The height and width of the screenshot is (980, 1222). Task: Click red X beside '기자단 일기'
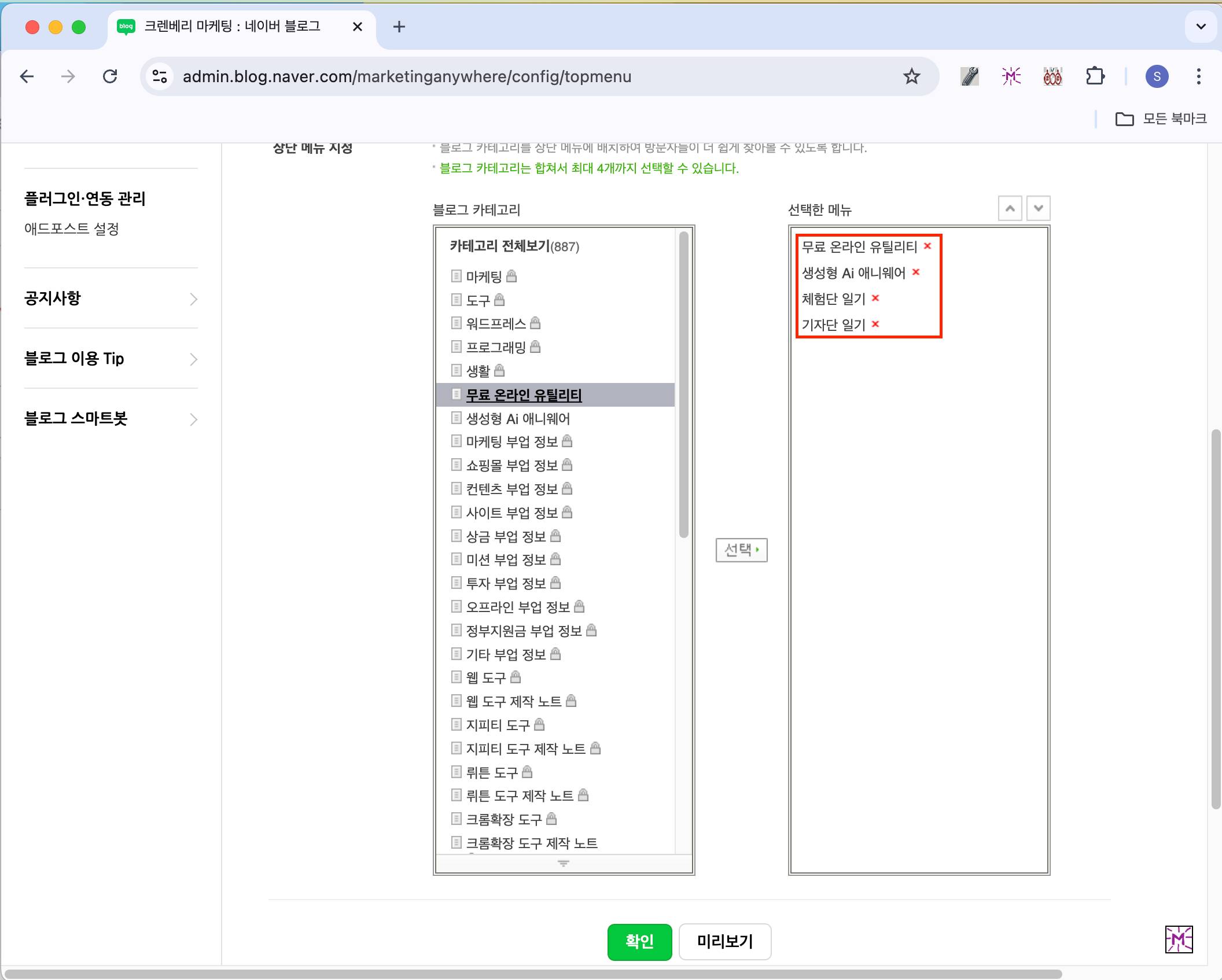point(875,324)
